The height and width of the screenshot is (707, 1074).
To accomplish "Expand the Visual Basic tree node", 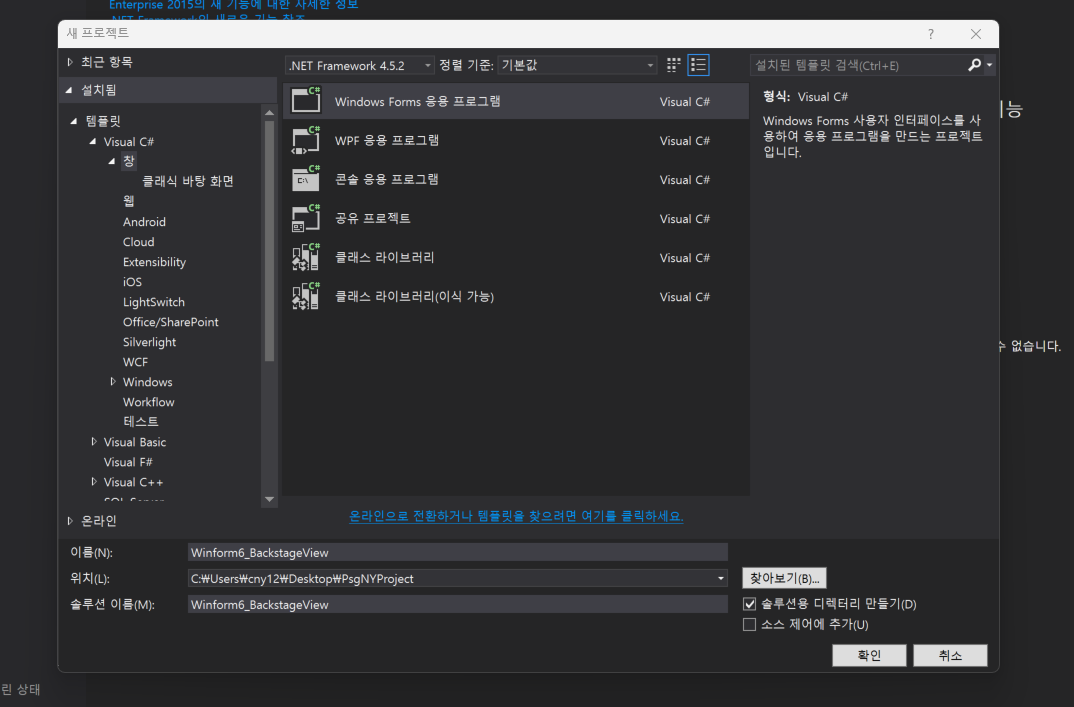I will pos(94,442).
